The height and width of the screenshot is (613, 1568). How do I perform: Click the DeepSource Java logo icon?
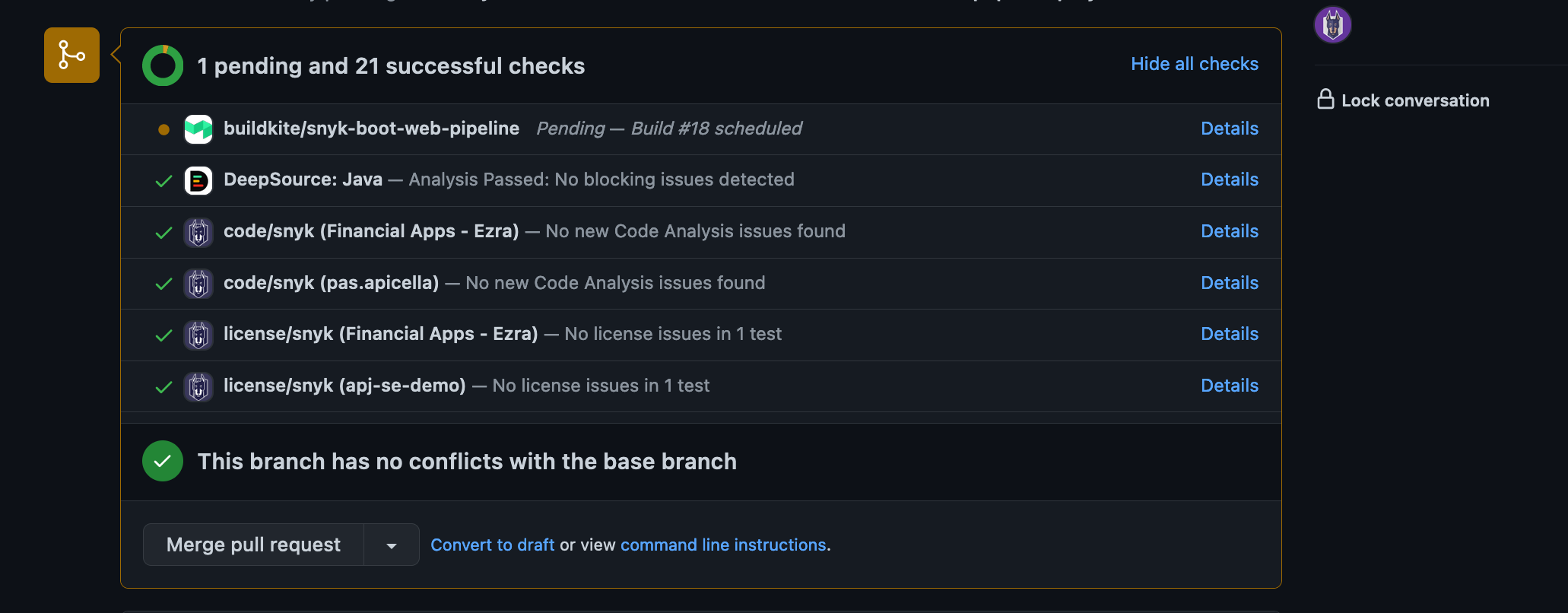pyautogui.click(x=198, y=181)
